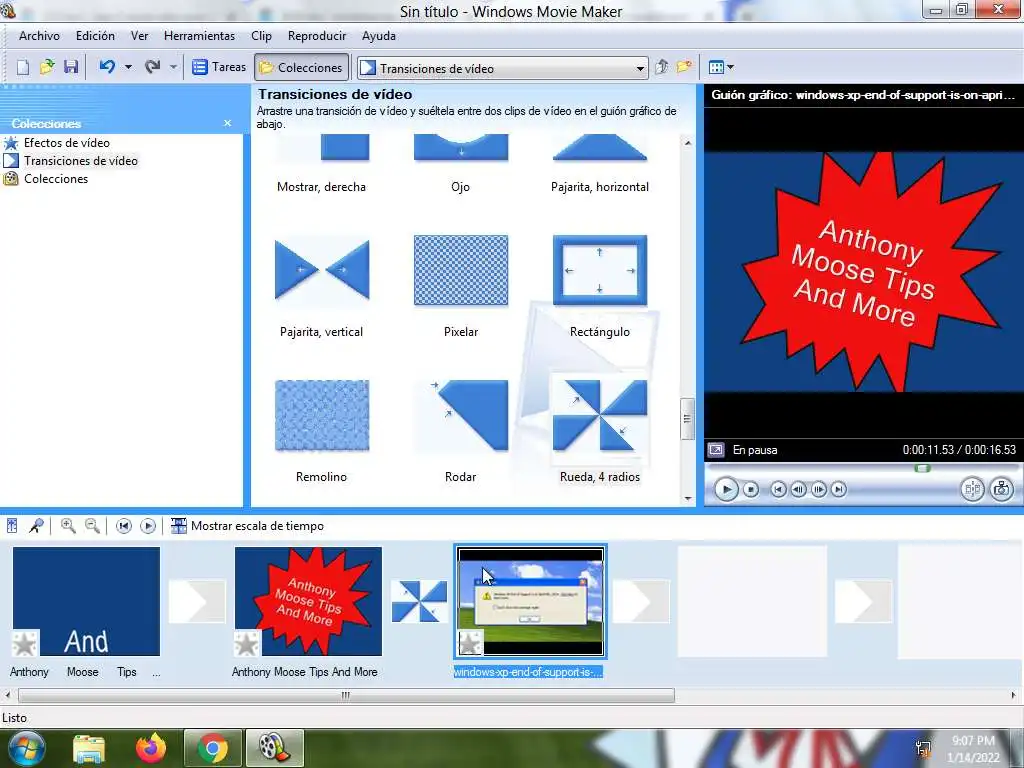Click the pinwheel transition cell in storyboard

[x=419, y=601]
